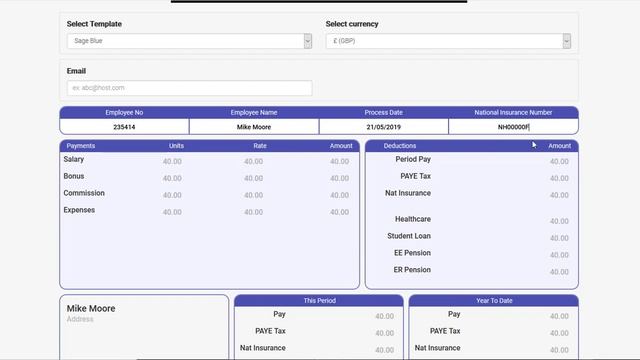Image resolution: width=640 pixels, height=360 pixels.
Task: Click the Payments column header
Action: coord(81,146)
